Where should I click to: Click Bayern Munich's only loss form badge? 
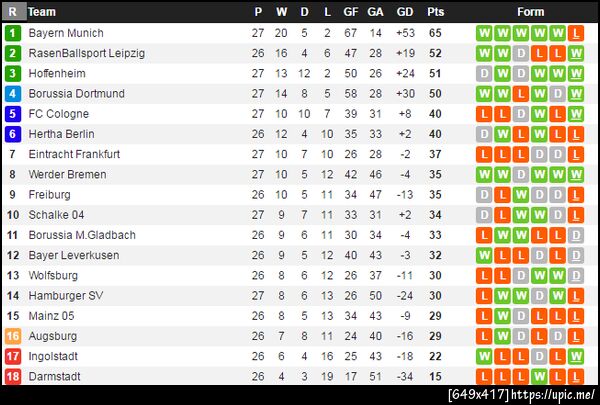tap(575, 33)
